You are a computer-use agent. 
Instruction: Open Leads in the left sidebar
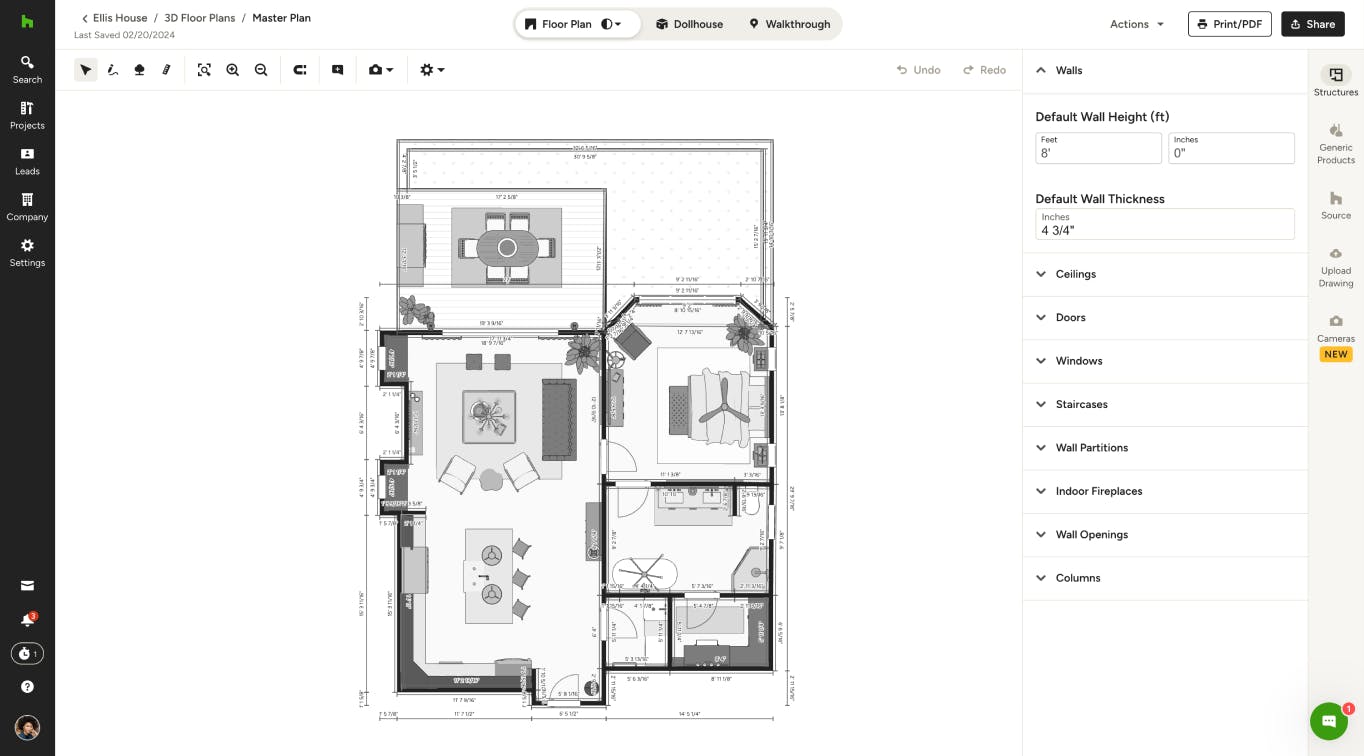tap(27, 161)
